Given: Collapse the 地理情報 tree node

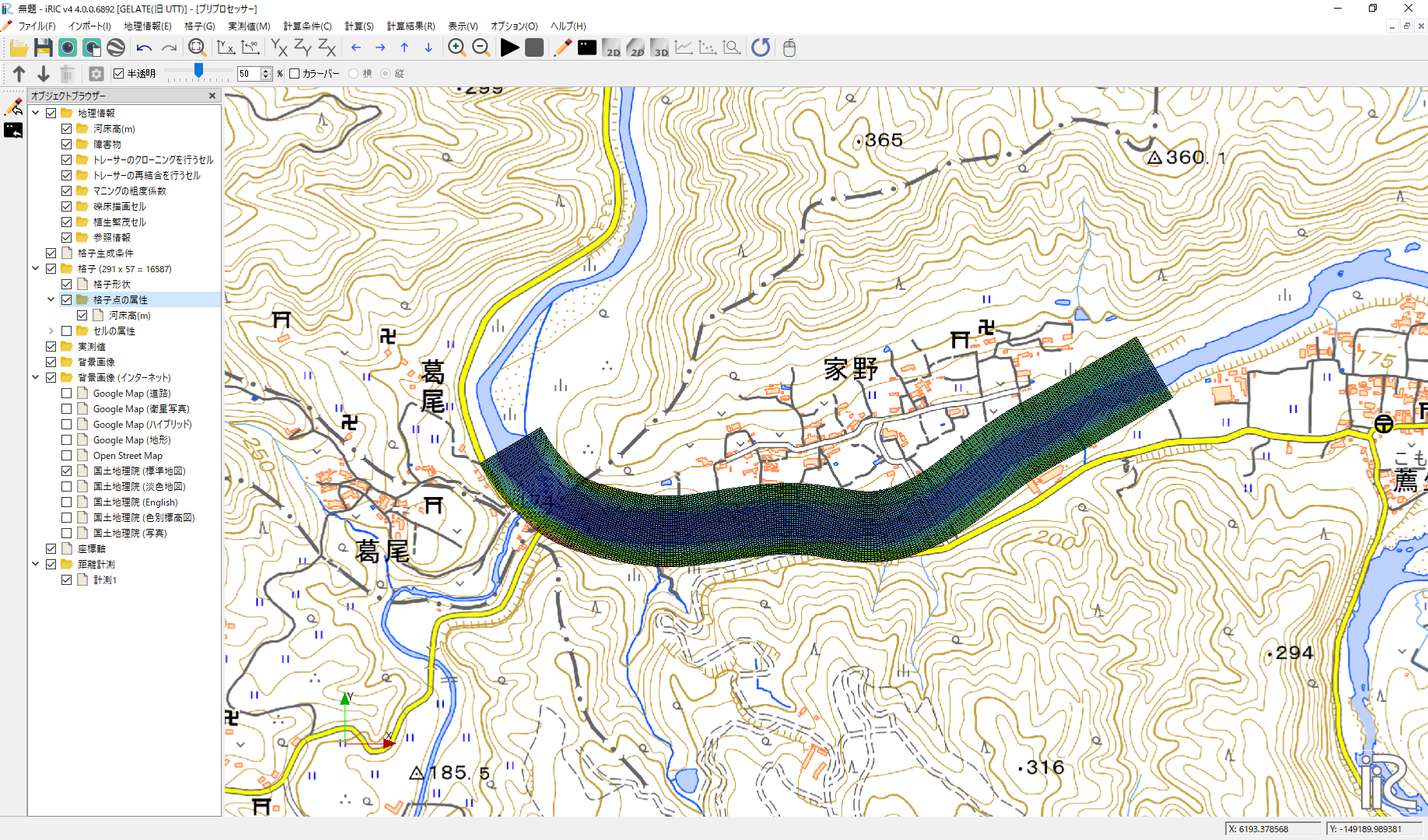Looking at the screenshot, I should click(x=36, y=114).
